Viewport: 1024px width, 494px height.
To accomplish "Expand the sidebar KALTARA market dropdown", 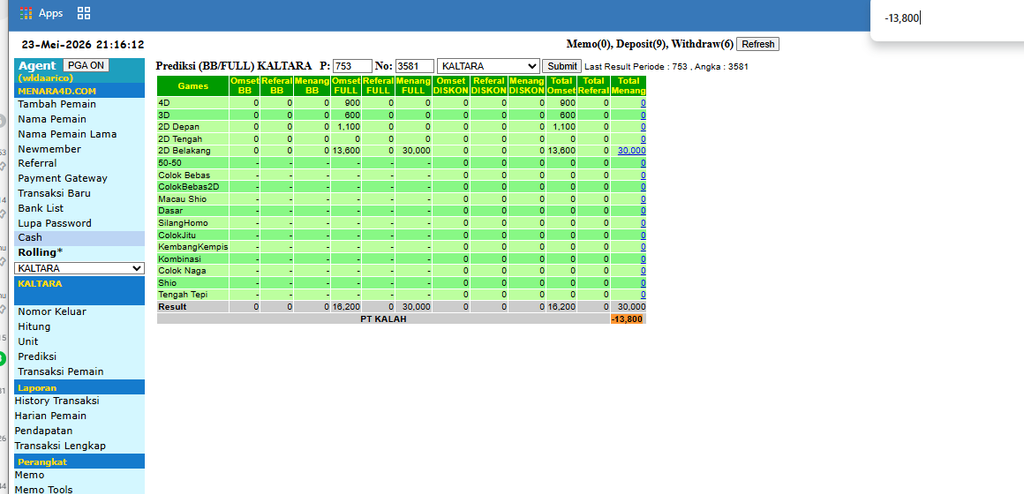I will 79,269.
